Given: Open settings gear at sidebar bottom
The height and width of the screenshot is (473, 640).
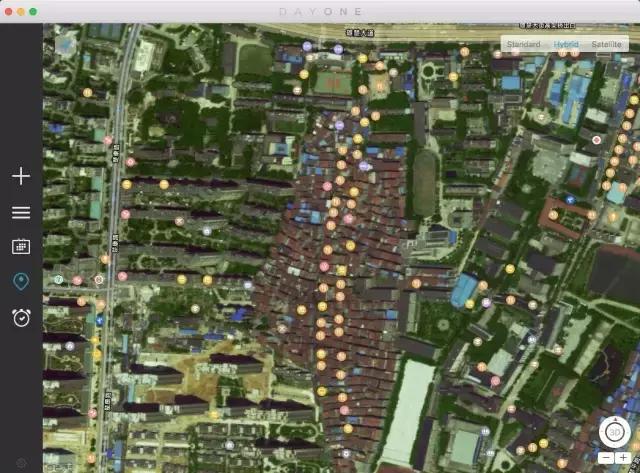Looking at the screenshot, I should pos(21,463).
